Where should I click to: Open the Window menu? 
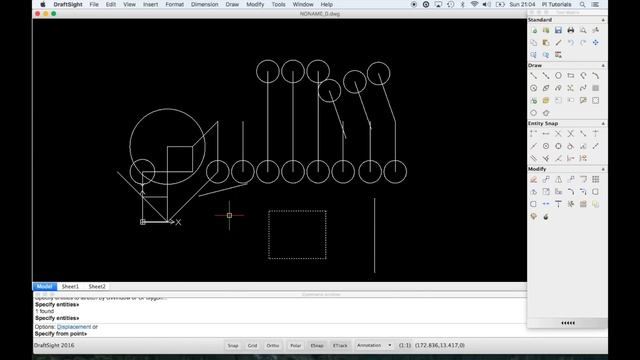[303, 4]
